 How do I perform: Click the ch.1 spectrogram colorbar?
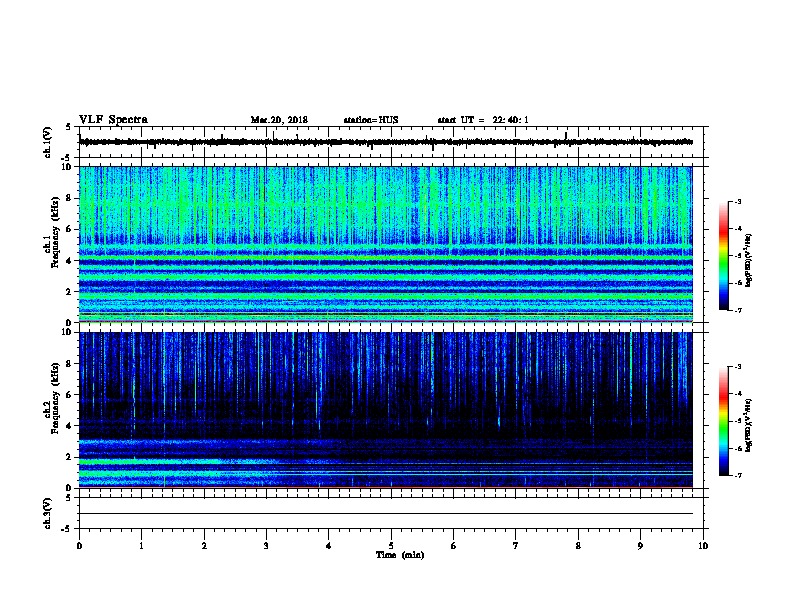pos(723,256)
